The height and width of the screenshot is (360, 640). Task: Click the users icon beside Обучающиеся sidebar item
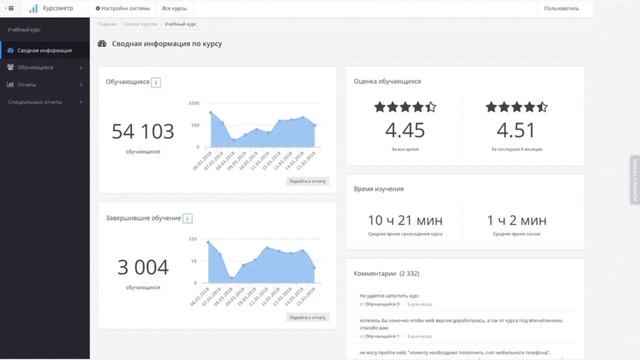tap(11, 67)
